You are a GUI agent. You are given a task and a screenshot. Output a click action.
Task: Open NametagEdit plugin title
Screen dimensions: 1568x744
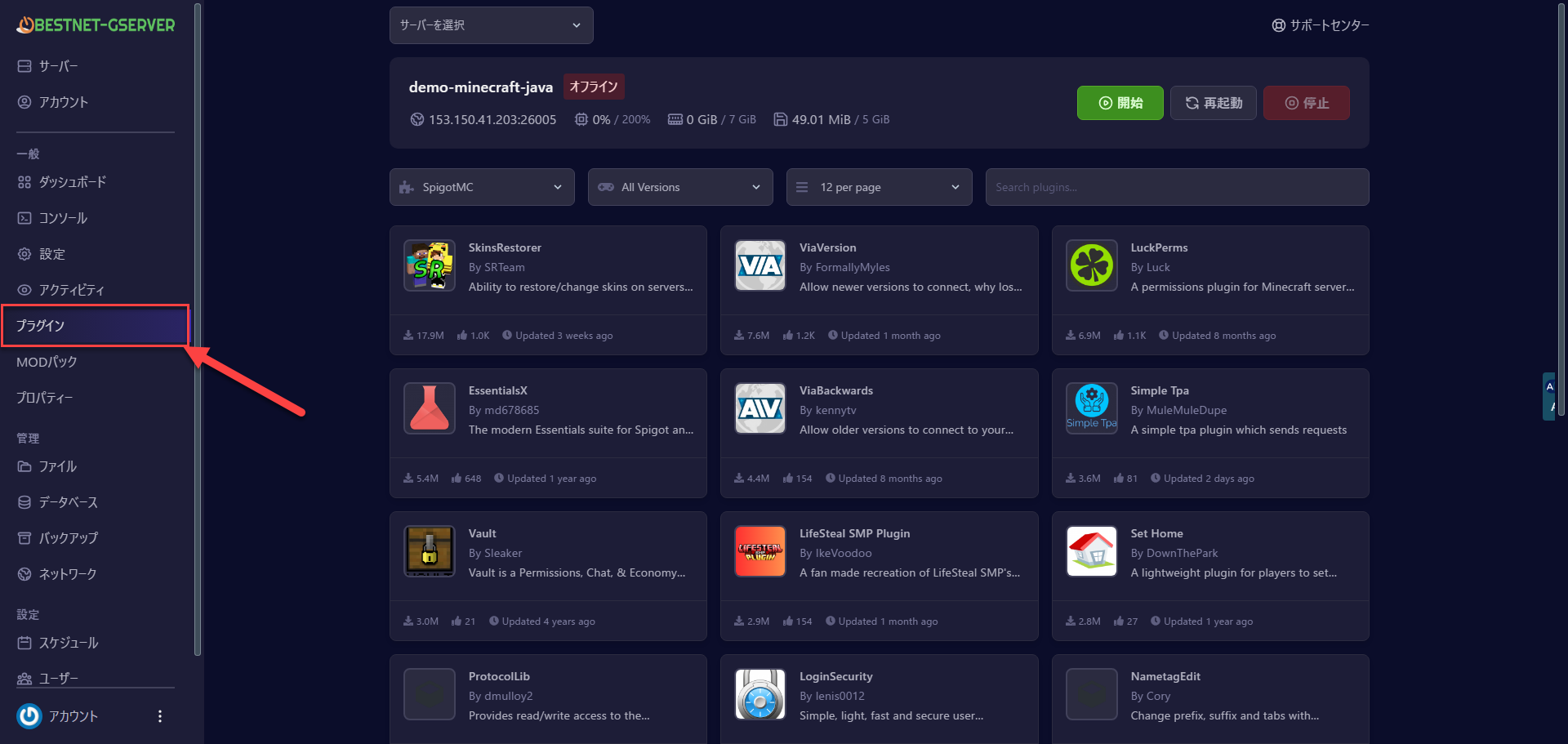click(1165, 676)
